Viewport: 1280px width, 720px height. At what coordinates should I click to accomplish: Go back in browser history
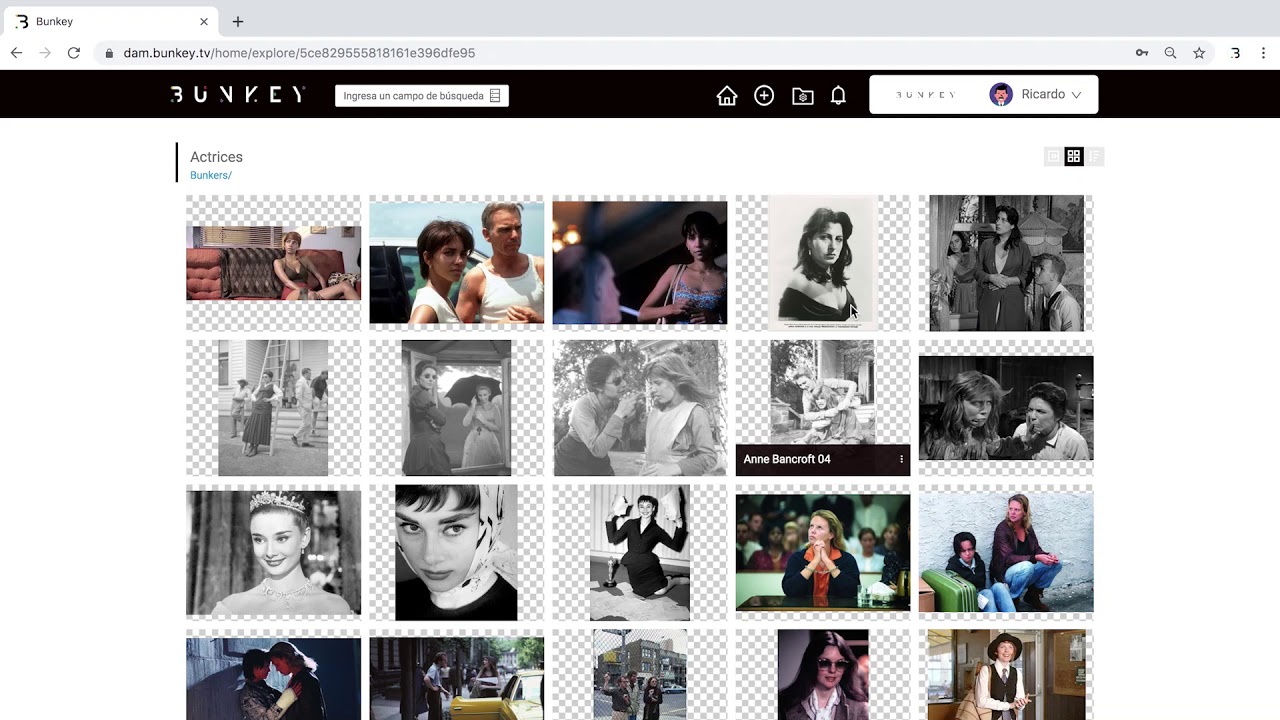pos(17,53)
